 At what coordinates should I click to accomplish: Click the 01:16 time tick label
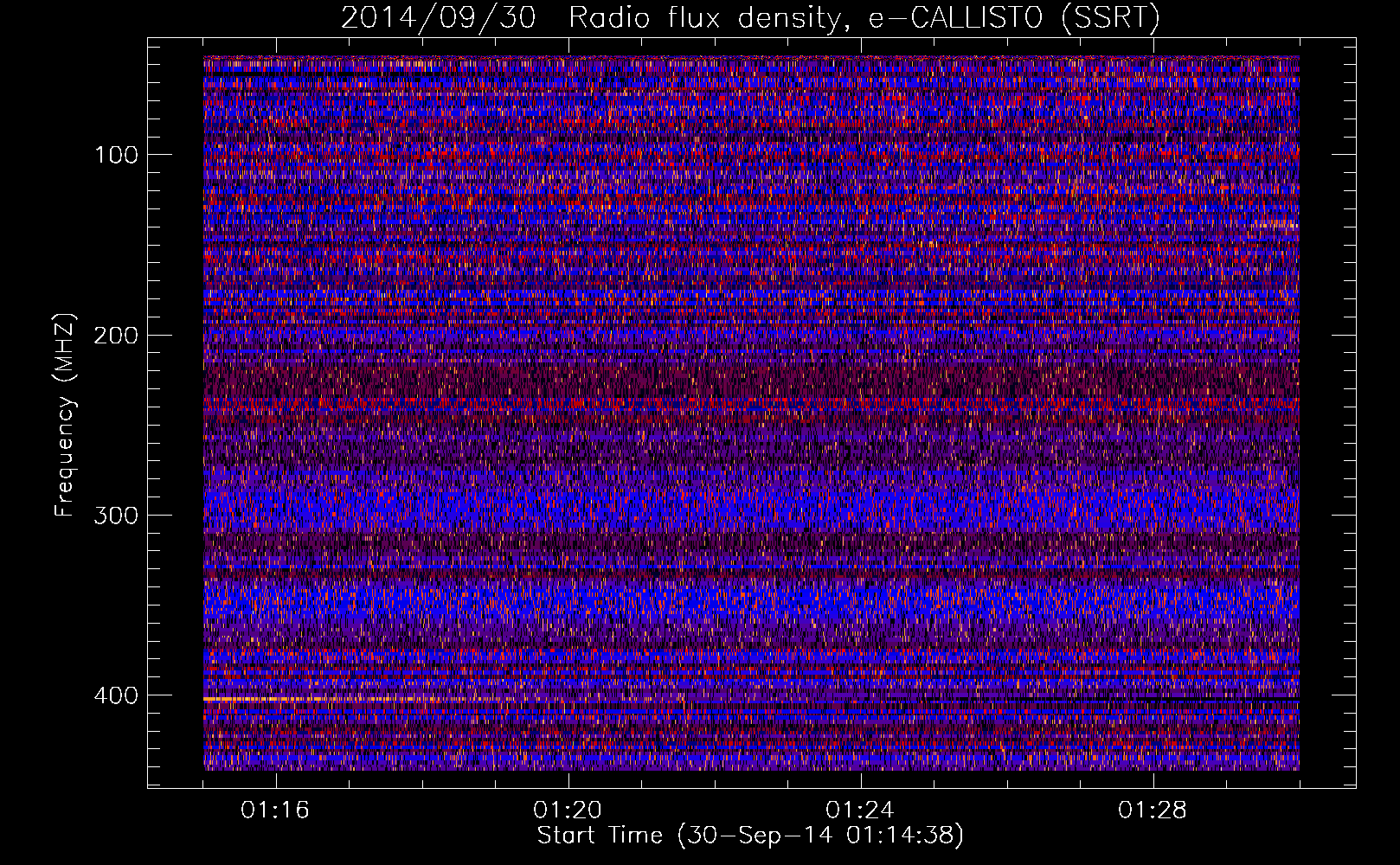pos(275,811)
